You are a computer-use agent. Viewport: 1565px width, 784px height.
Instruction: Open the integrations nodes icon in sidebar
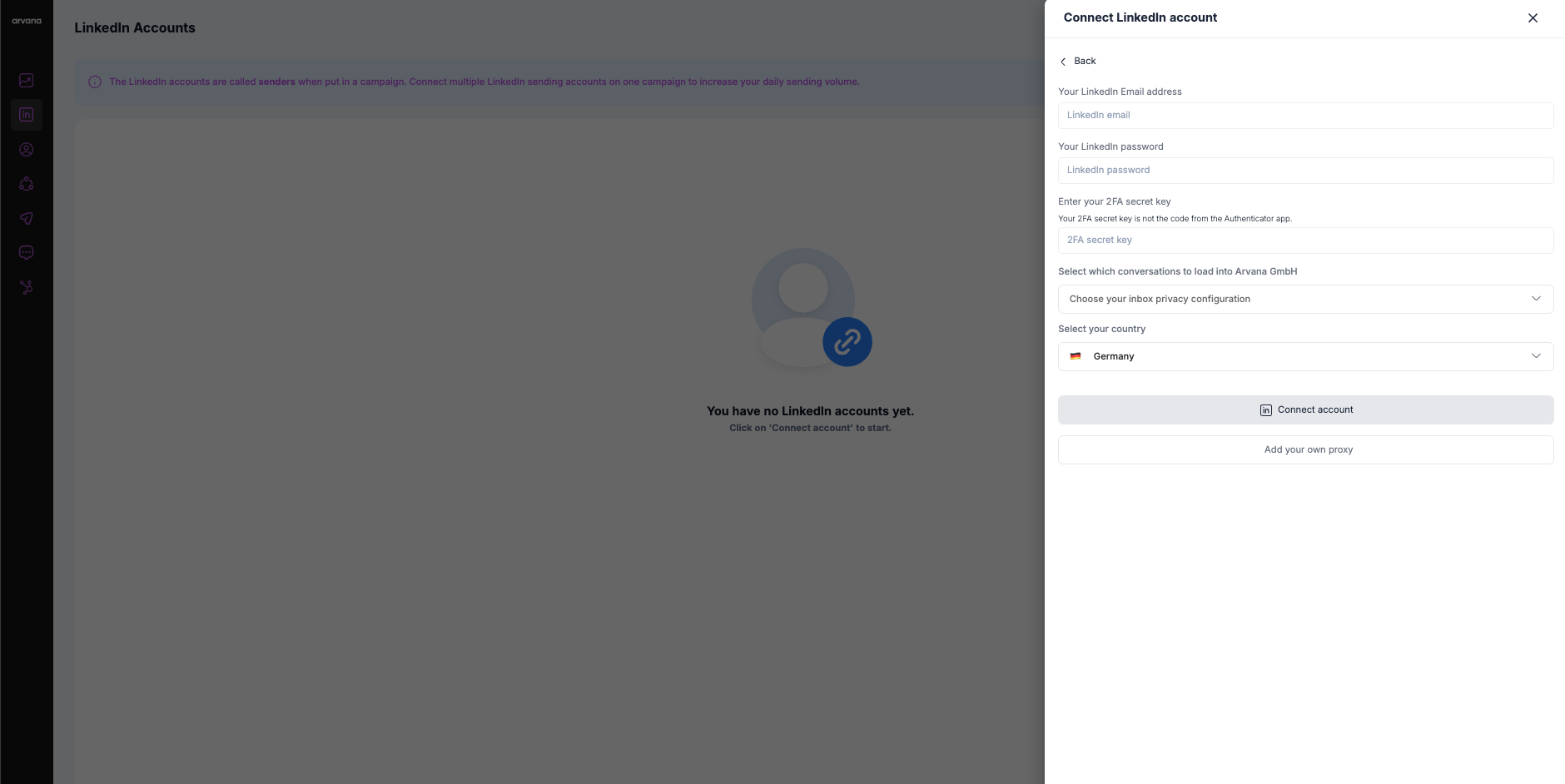[27, 287]
